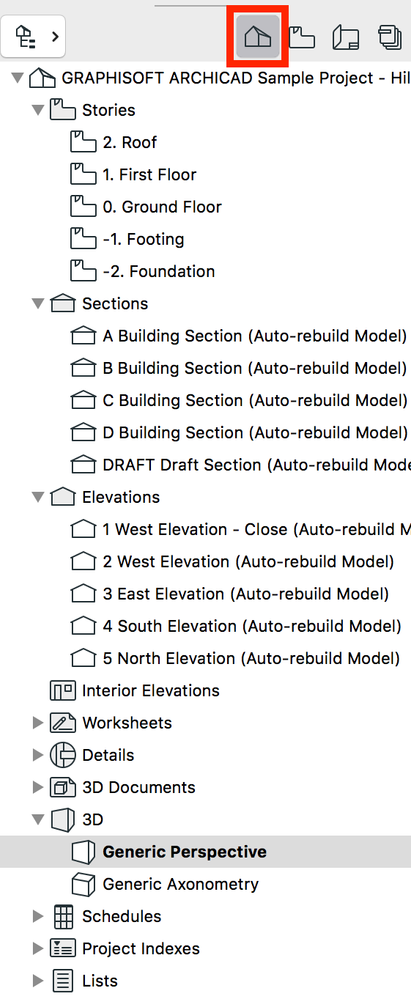
Task: Open the Publisher Sets icon
Action: click(x=390, y=38)
